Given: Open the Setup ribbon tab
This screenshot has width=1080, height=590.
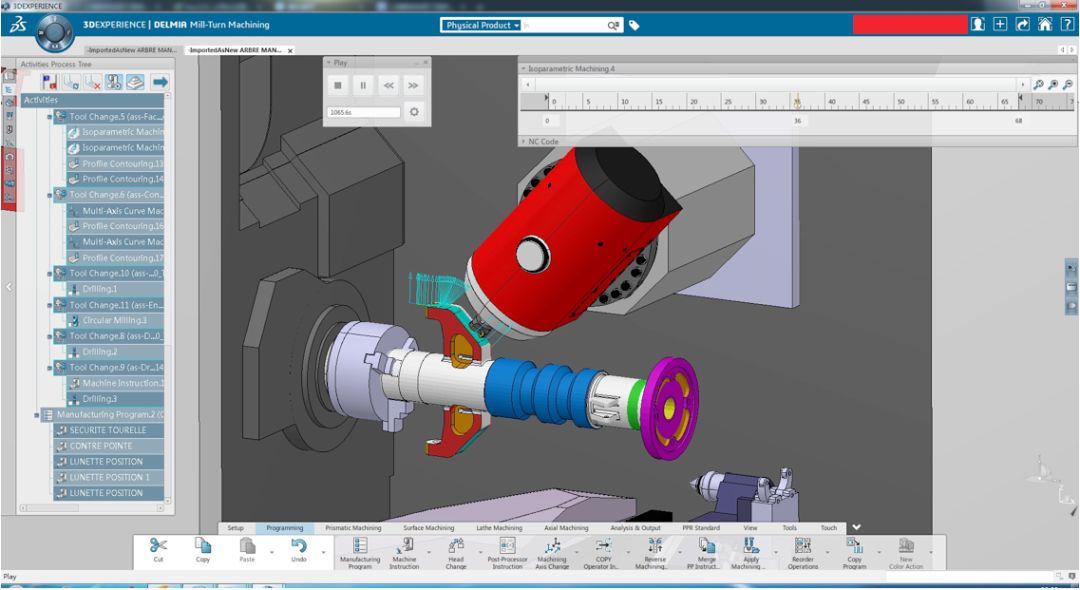Looking at the screenshot, I should pyautogui.click(x=236, y=528).
